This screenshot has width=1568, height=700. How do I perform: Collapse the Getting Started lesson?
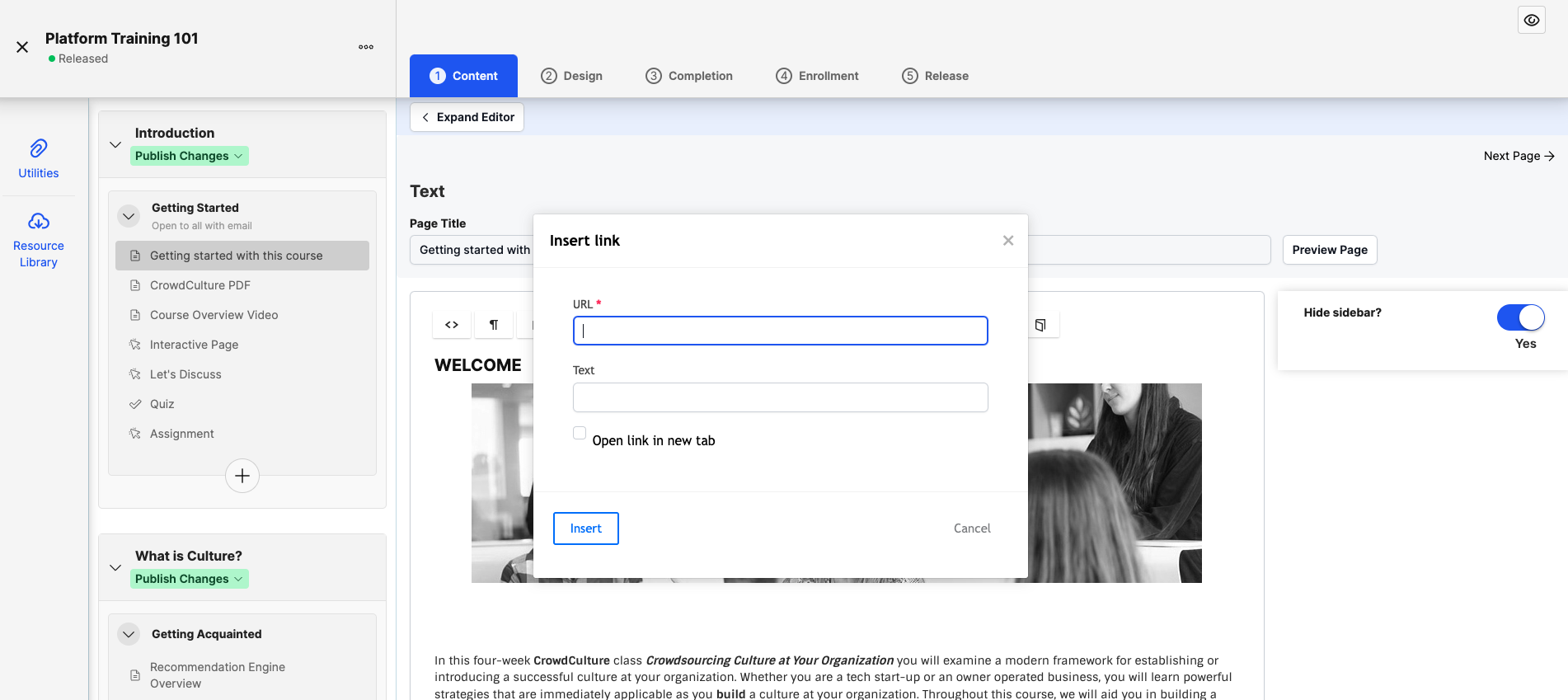(129, 216)
